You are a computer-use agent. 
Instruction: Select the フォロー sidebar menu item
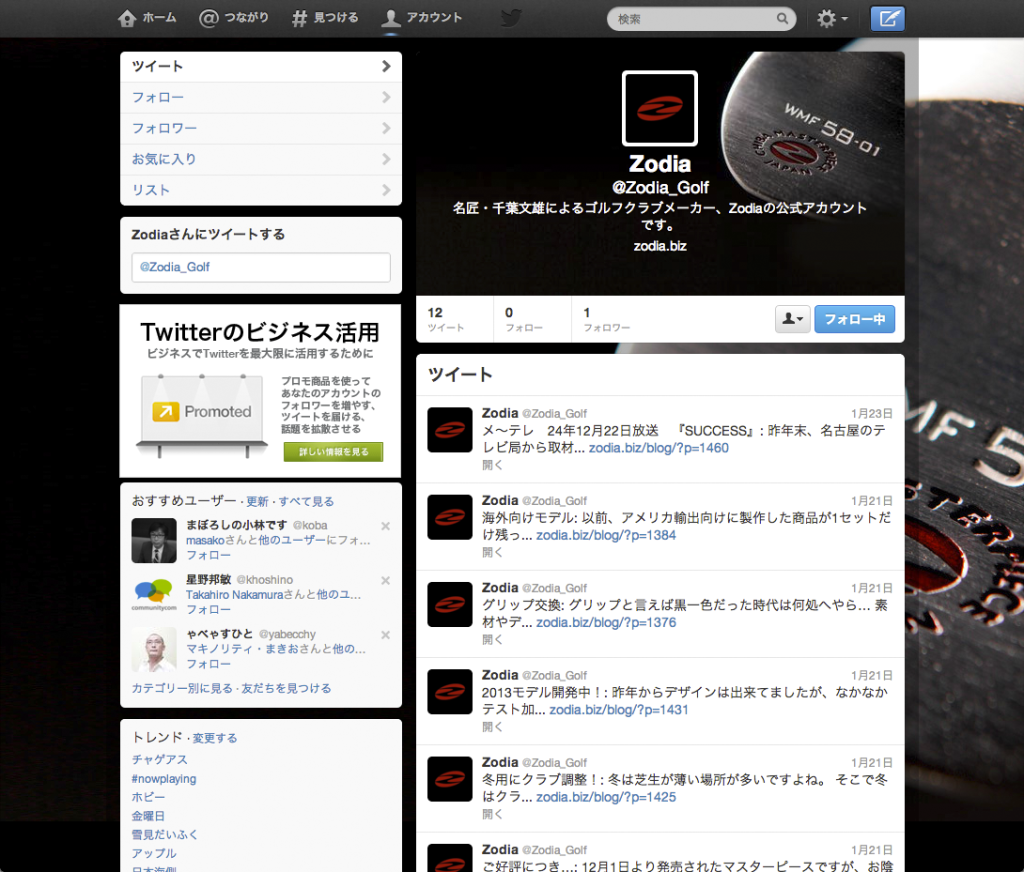tap(261, 97)
